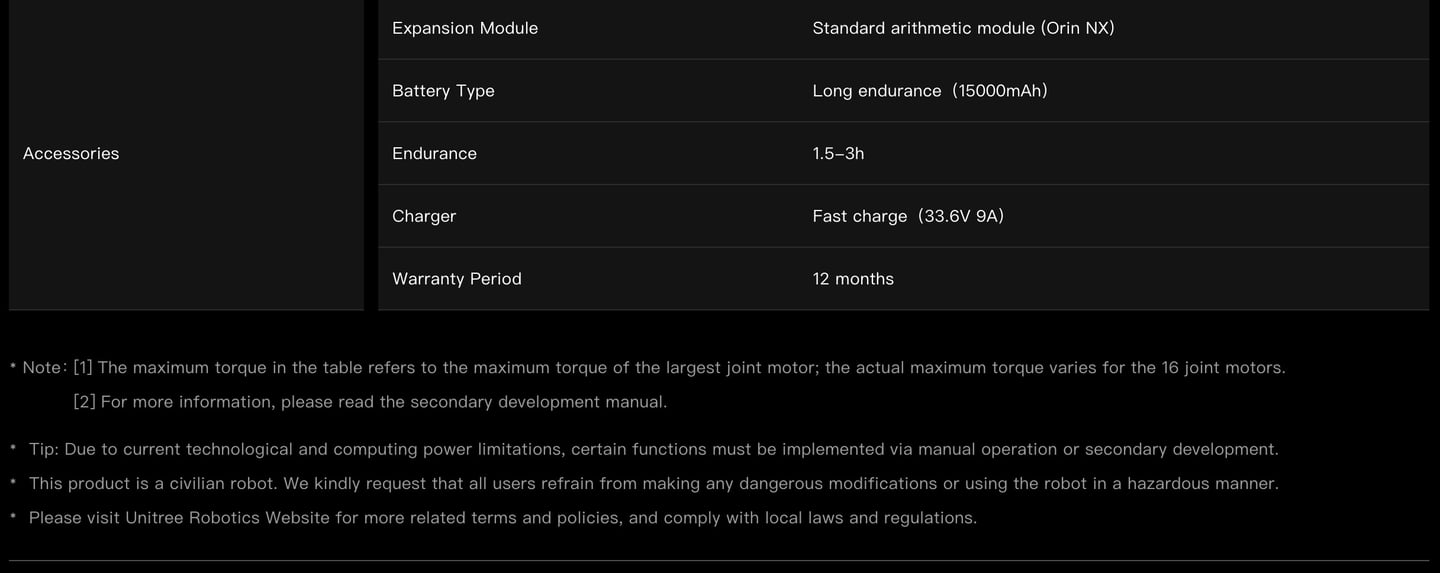This screenshot has height=573, width=1440.
Task: Click the word Note at the start of the notes
Action: pos(42,368)
